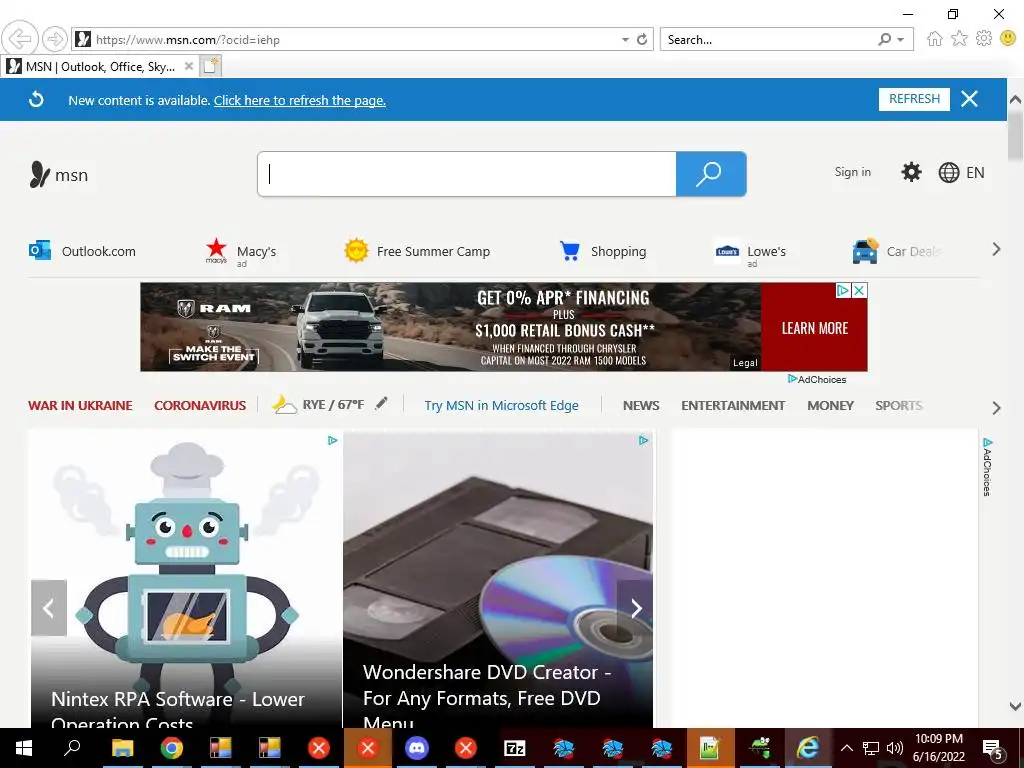This screenshot has width=1024, height=768.
Task: Open volume speaker tray icon
Action: pos(895,748)
